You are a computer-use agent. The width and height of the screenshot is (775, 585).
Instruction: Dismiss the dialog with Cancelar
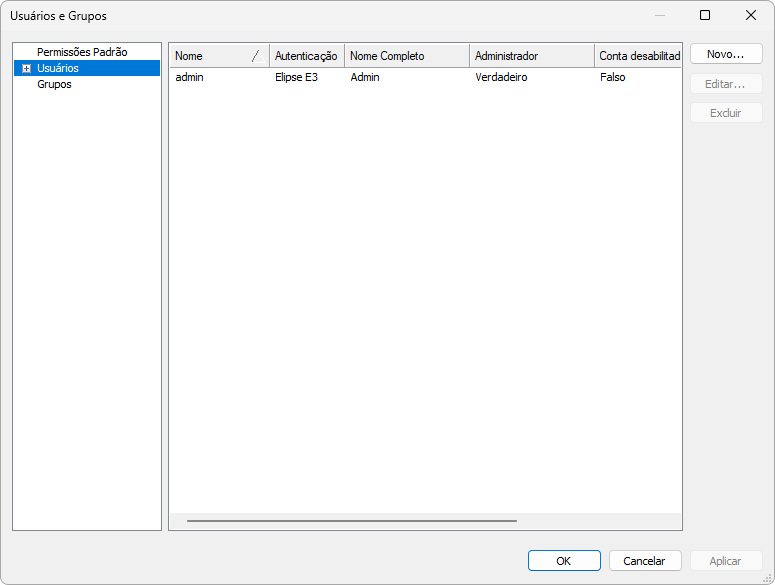[645, 561]
